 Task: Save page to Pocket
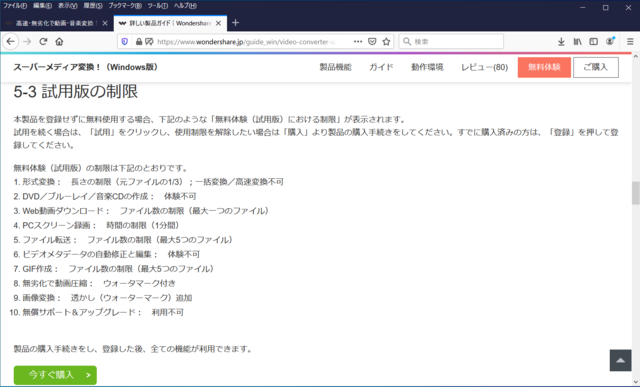click(x=372, y=42)
